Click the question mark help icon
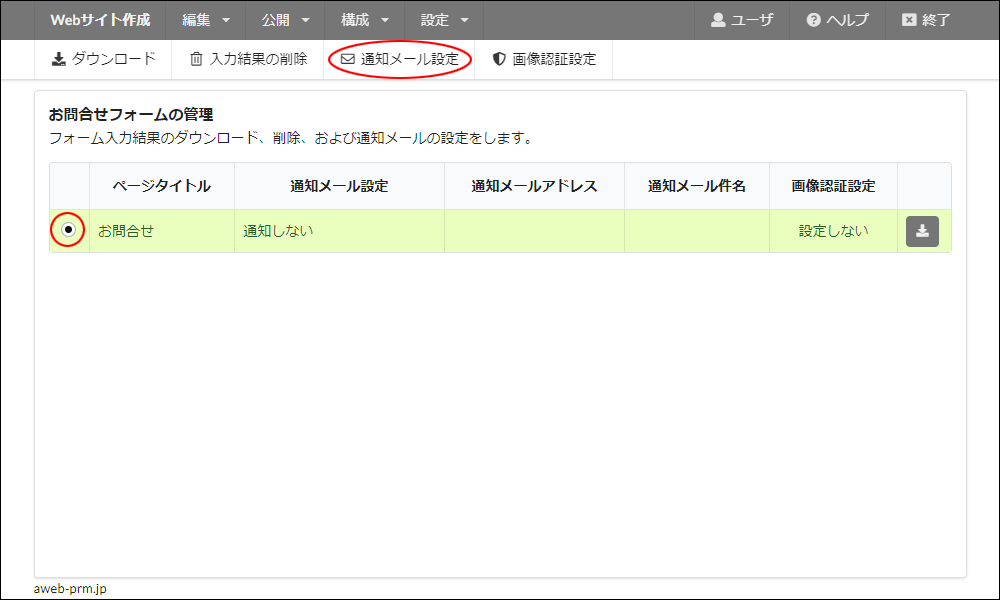Screen dimensions: 1000x600 (x=813, y=20)
